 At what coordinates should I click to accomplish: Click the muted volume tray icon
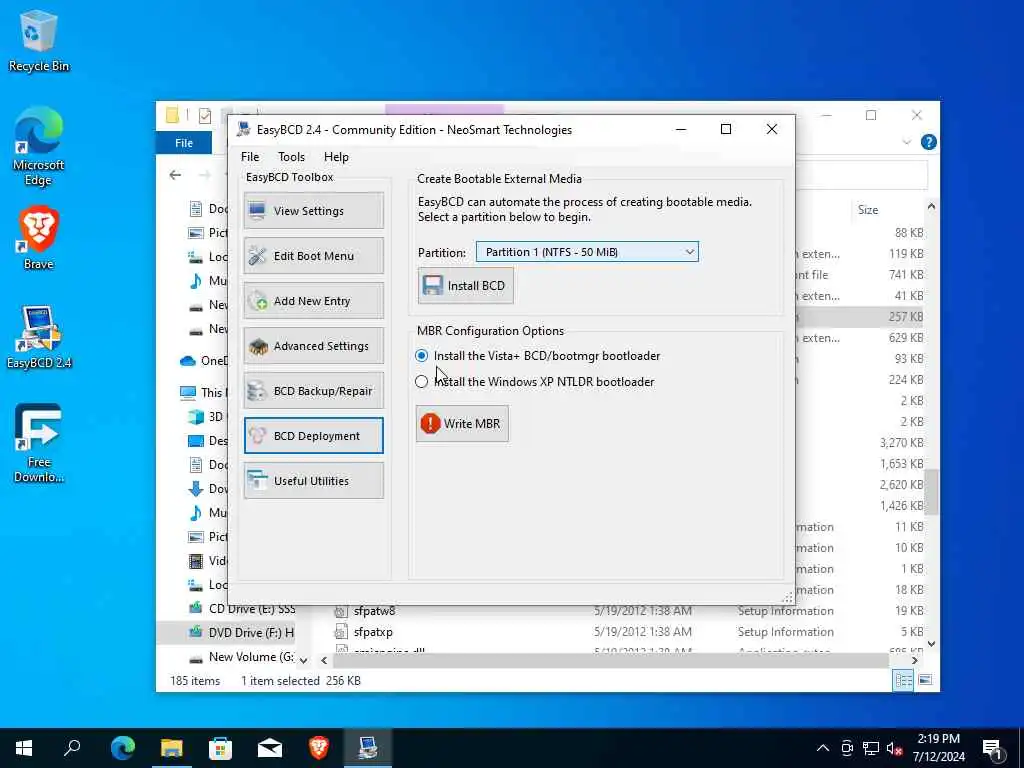895,748
